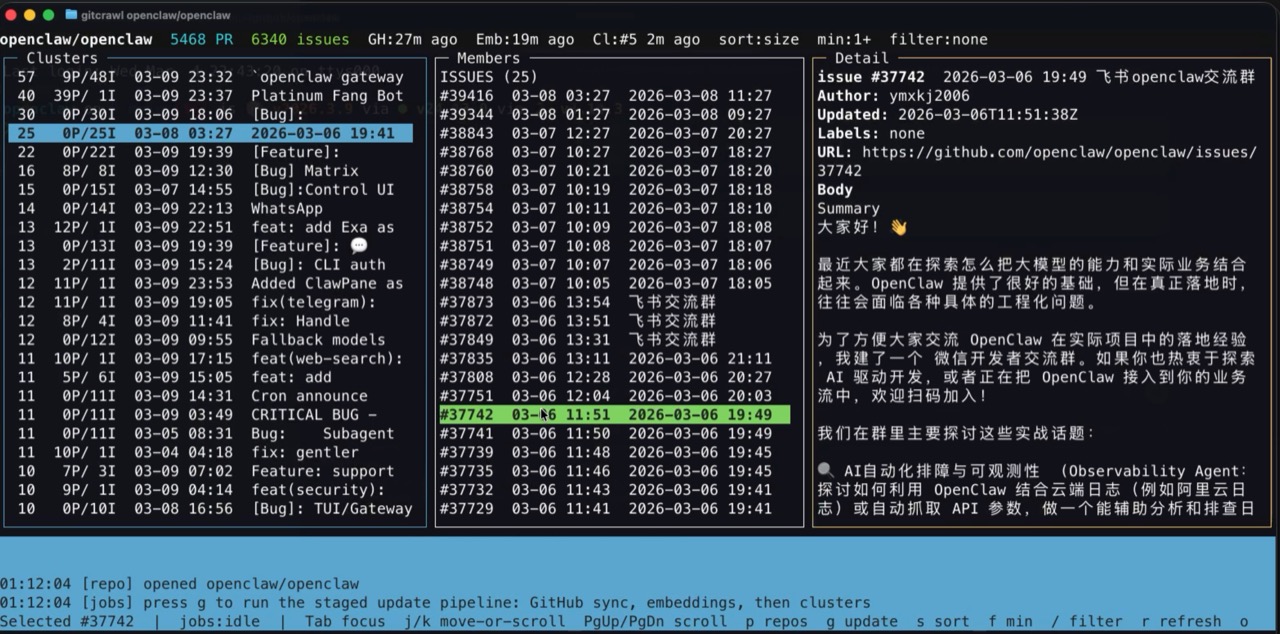This screenshot has width=1280, height=634.
Task: Click the 'Author: ymxkj2006' line
Action: pos(893,96)
